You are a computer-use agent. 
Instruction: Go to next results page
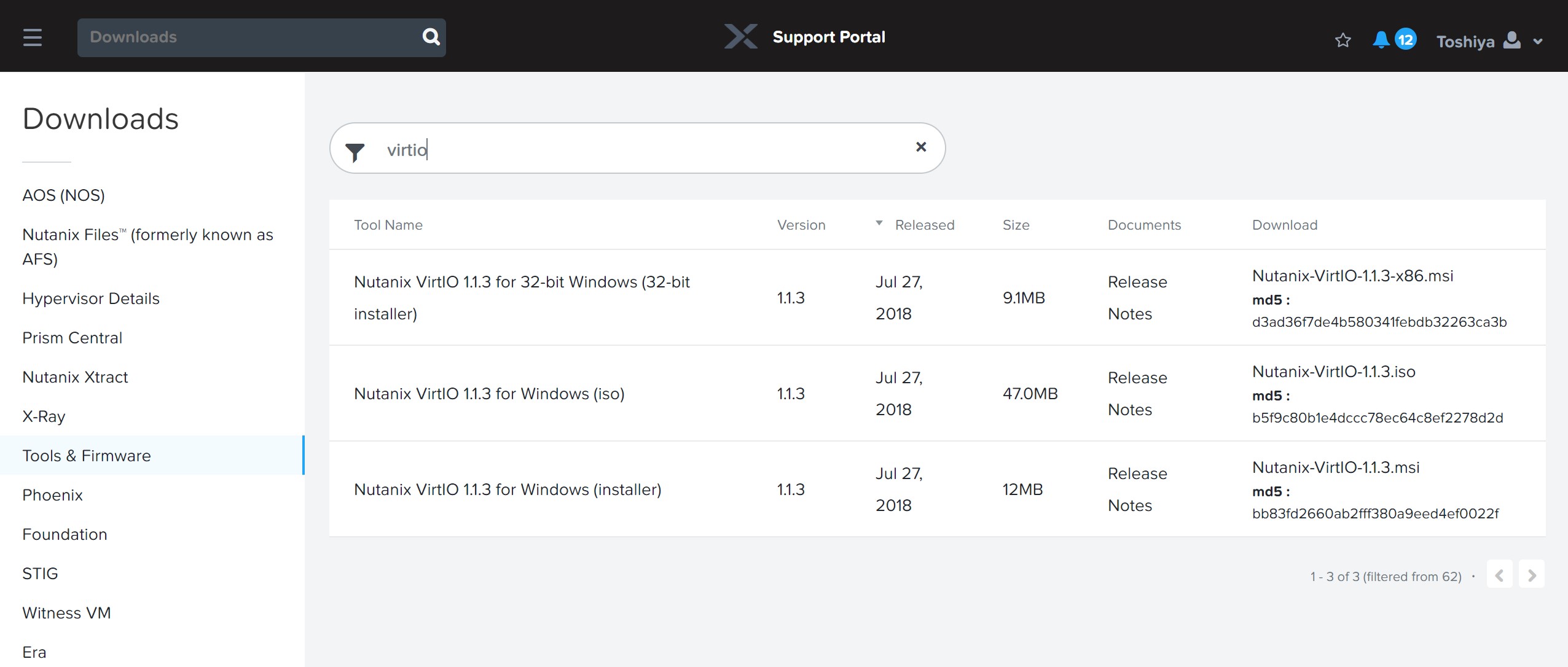click(1532, 575)
